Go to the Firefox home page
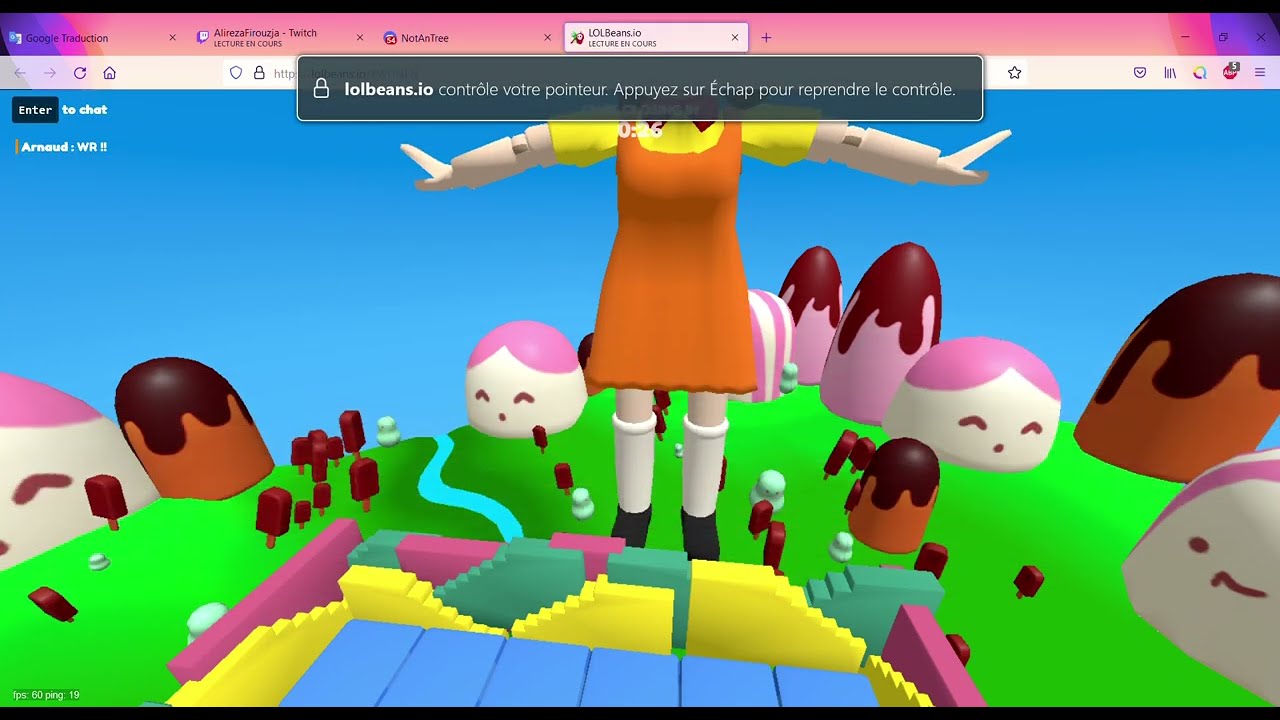The width and height of the screenshot is (1280, 720). (x=110, y=73)
